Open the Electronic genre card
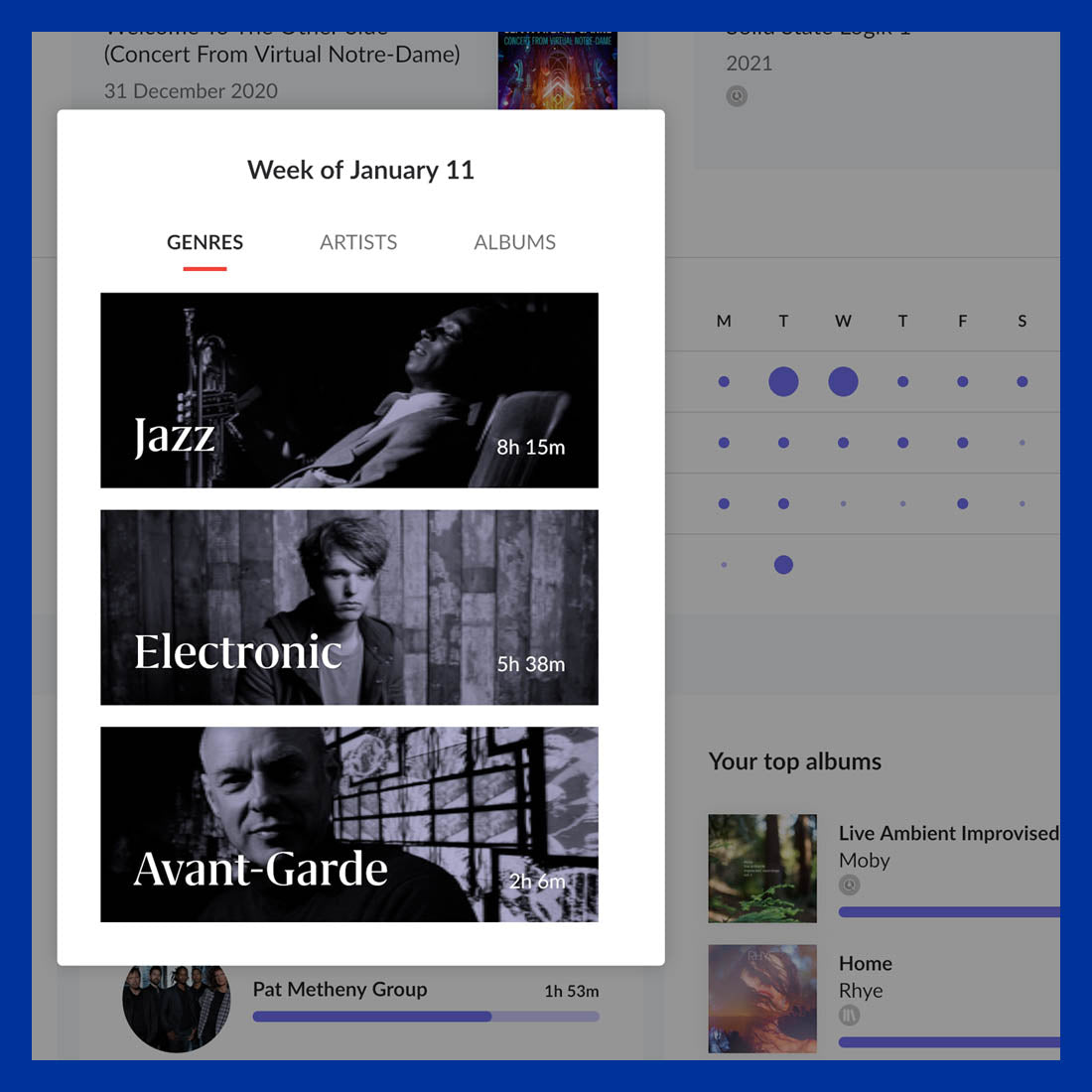 [x=348, y=608]
